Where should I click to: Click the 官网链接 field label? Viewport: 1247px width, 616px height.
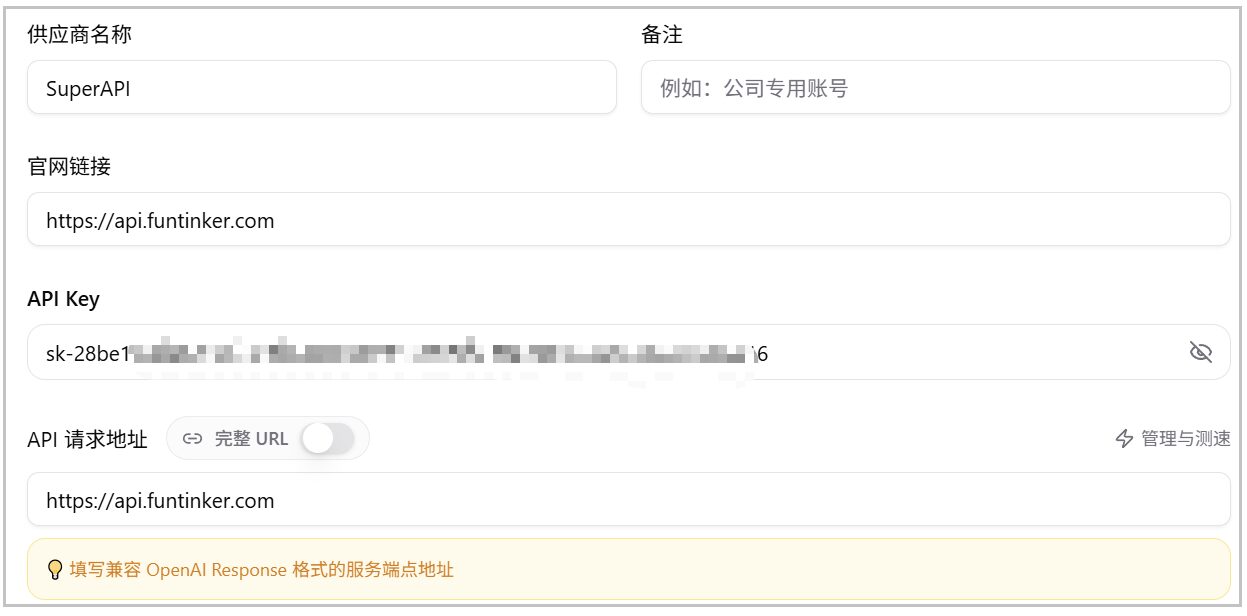69,166
